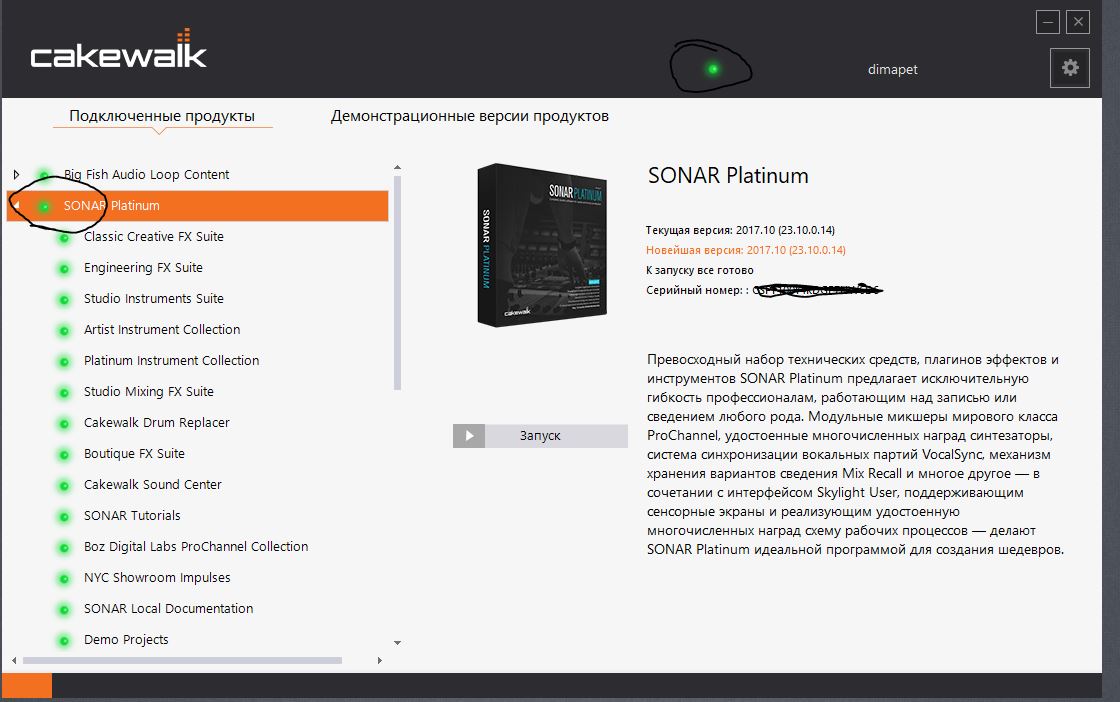
Task: Click status dot beside Artist Instrument Collection
Action: tap(64, 331)
